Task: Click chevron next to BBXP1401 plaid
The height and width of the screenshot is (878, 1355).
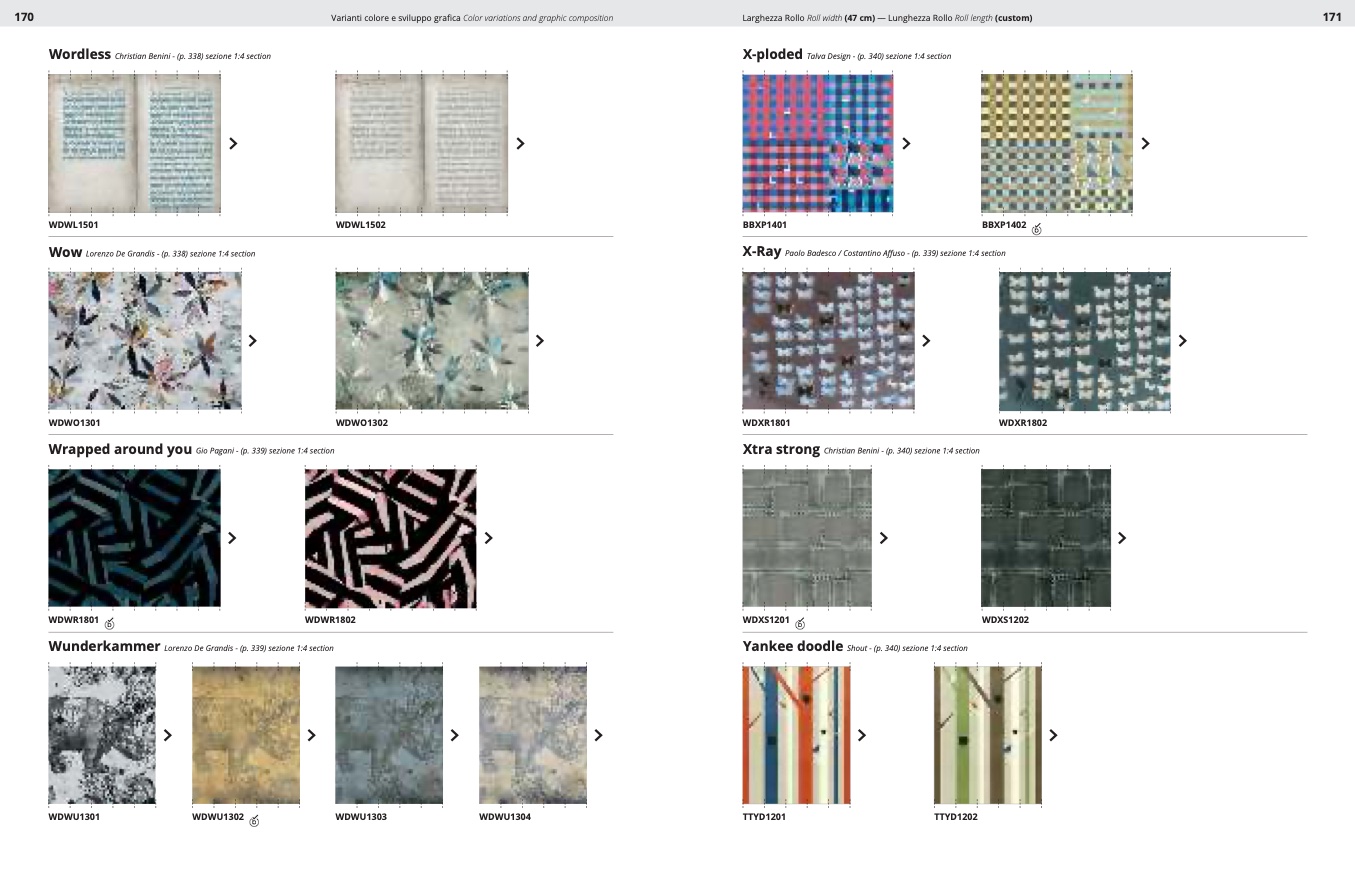Action: pyautogui.click(x=906, y=143)
